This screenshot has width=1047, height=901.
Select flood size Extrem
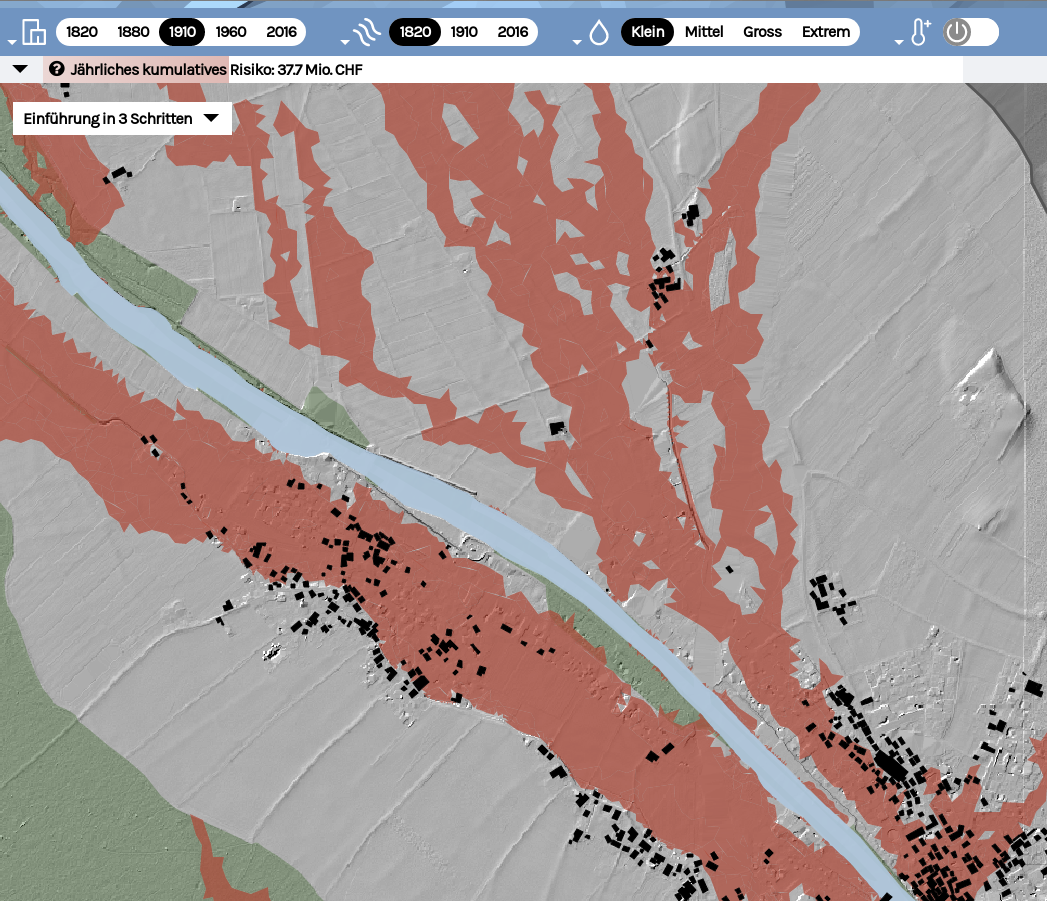(826, 32)
